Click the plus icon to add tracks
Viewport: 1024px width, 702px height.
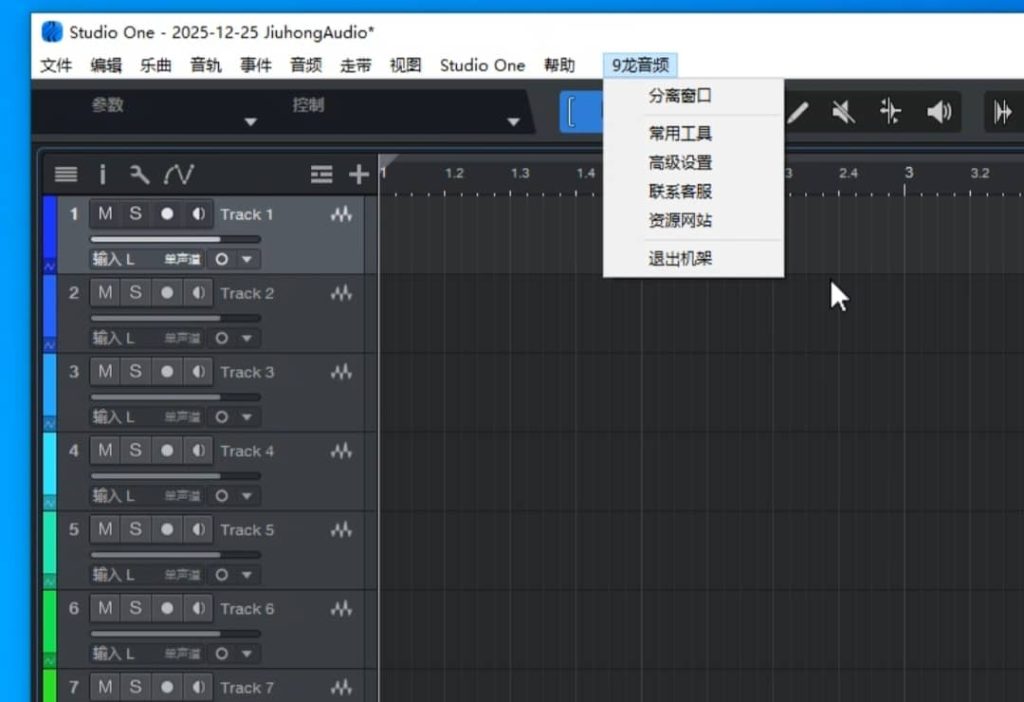pos(358,175)
